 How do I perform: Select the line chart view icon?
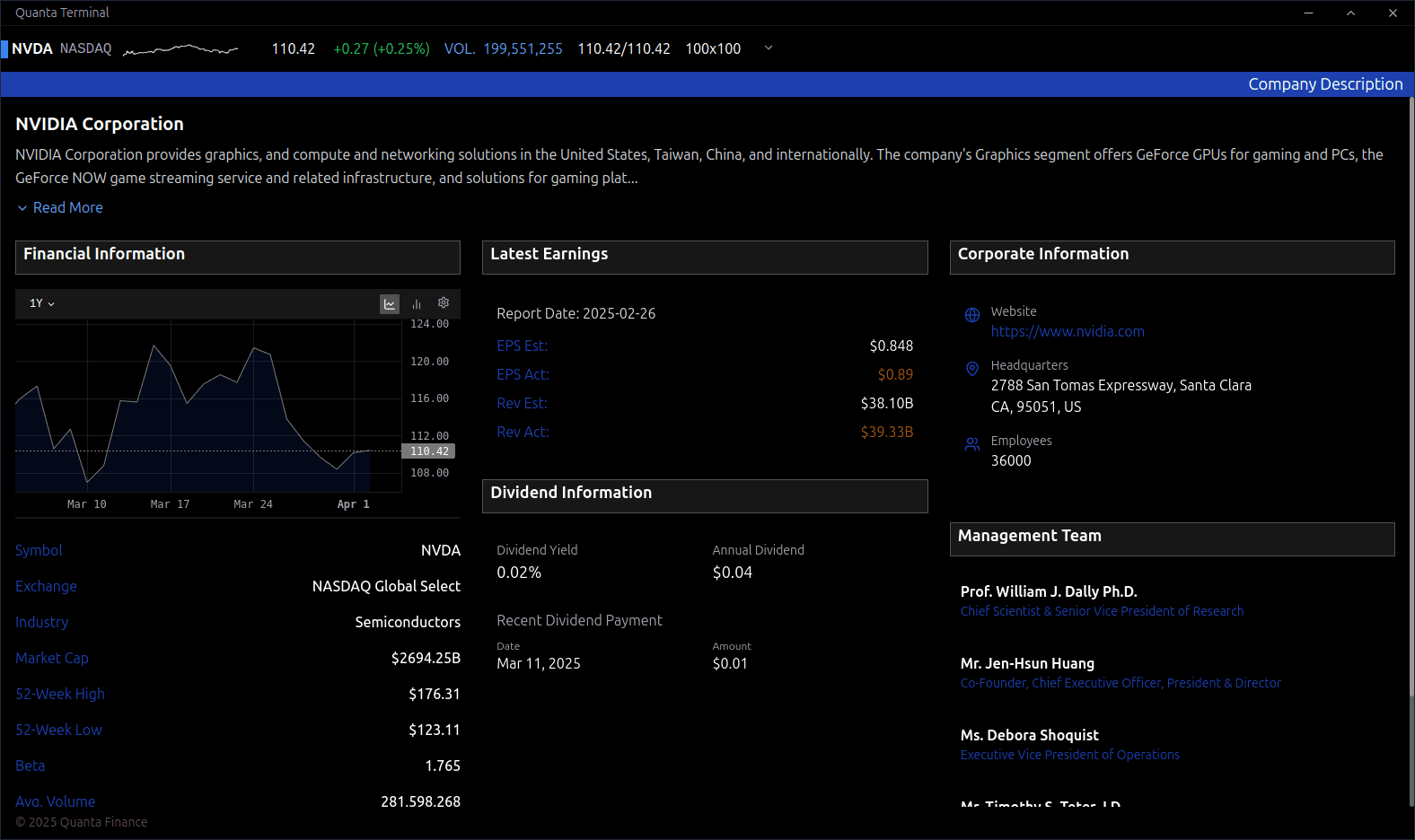[x=390, y=304]
